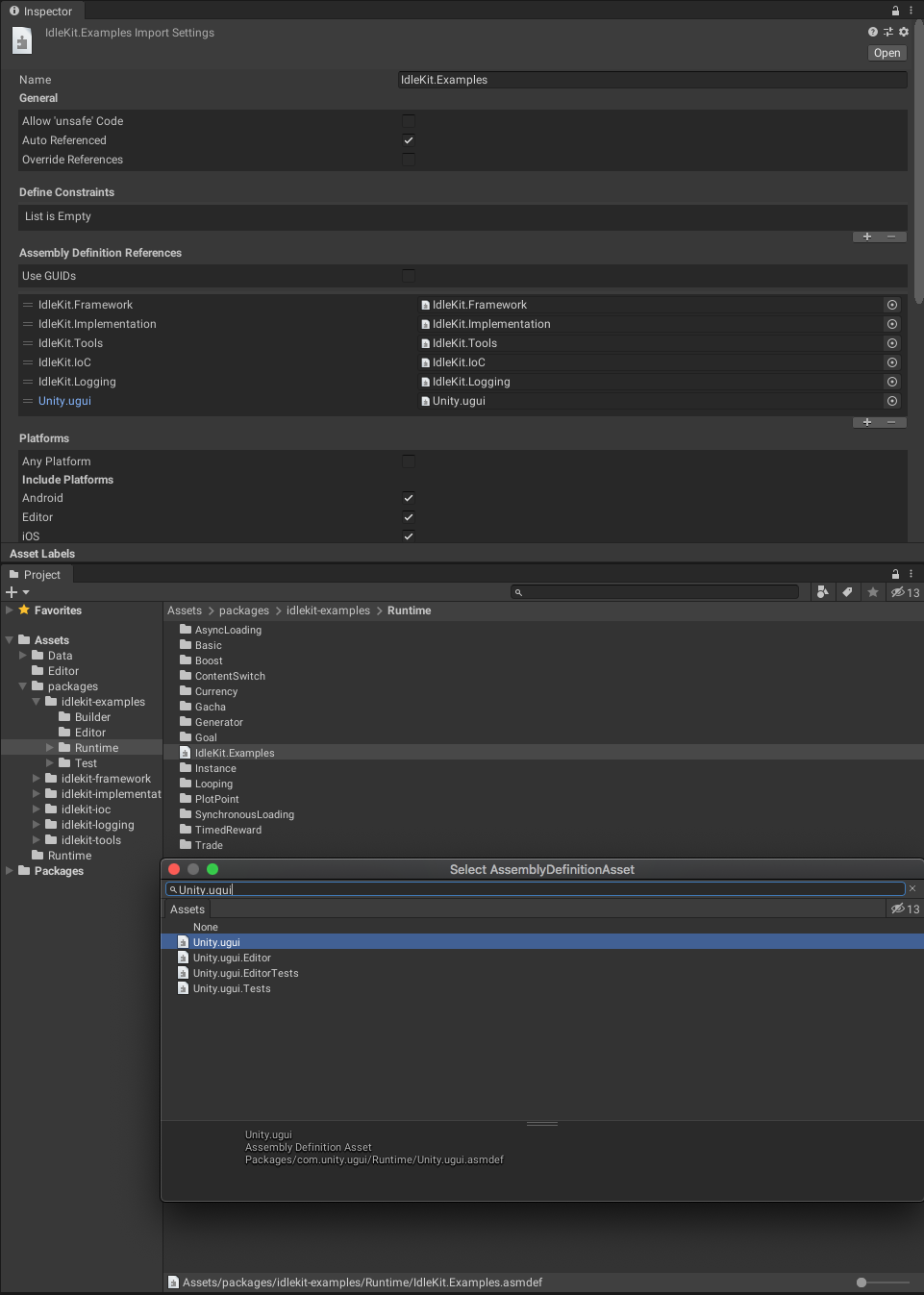Toggle hidden packages count in asset picker

pyautogui.click(x=905, y=909)
